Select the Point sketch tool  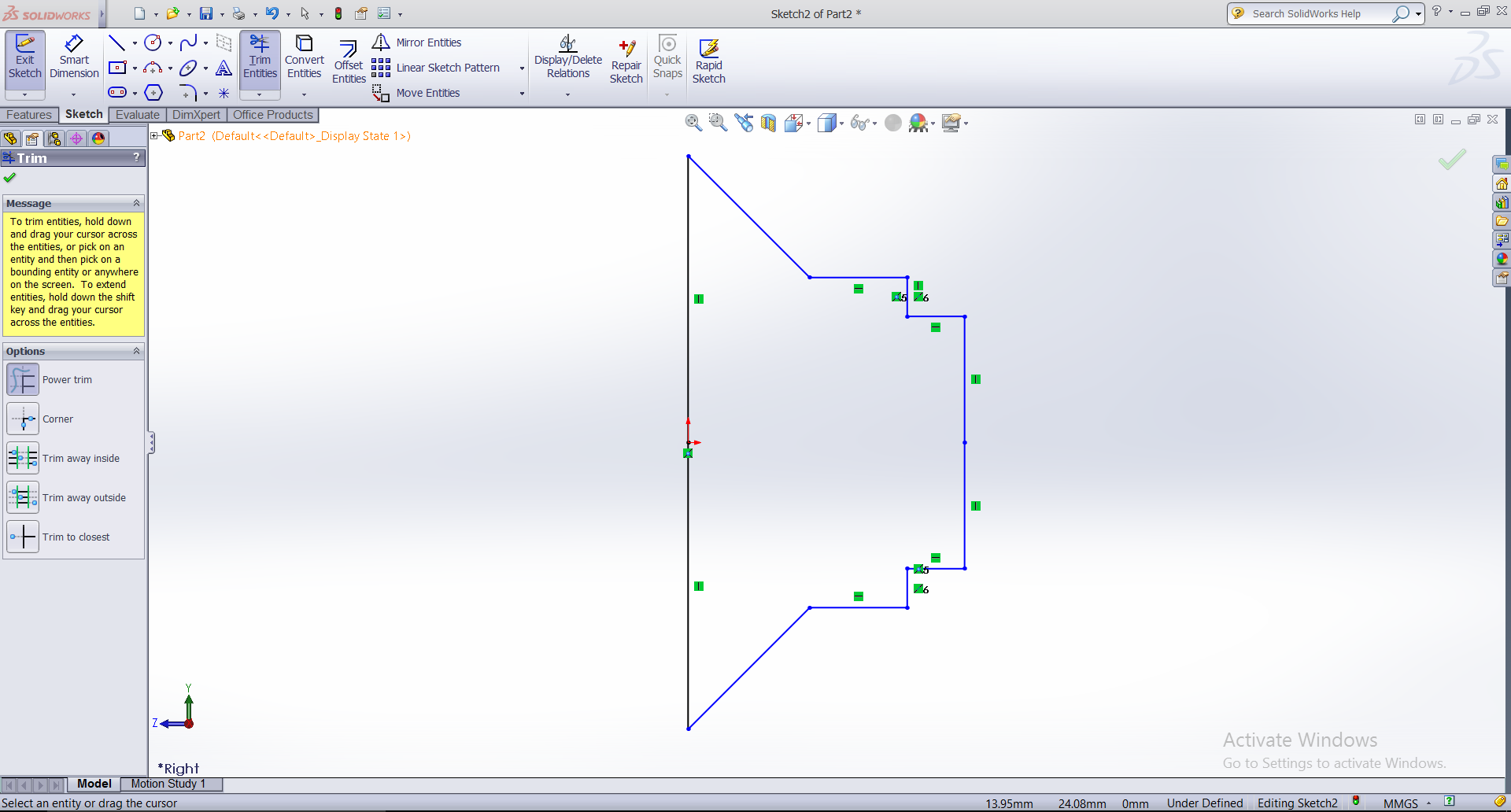(x=224, y=93)
